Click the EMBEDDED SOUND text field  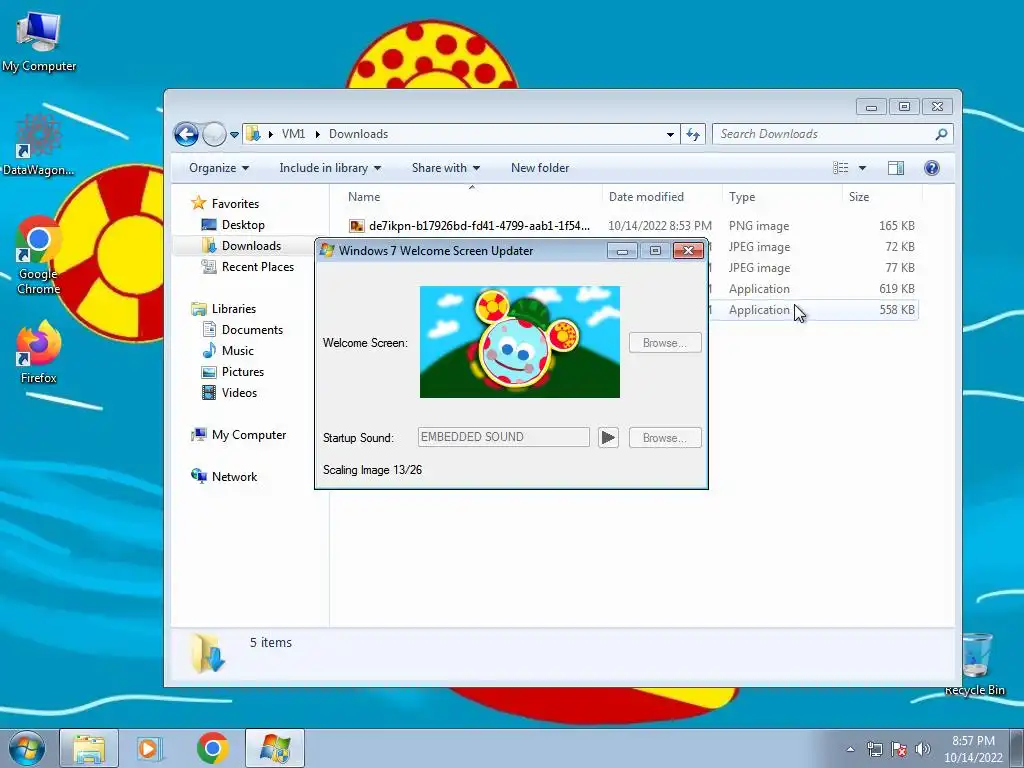pos(504,437)
